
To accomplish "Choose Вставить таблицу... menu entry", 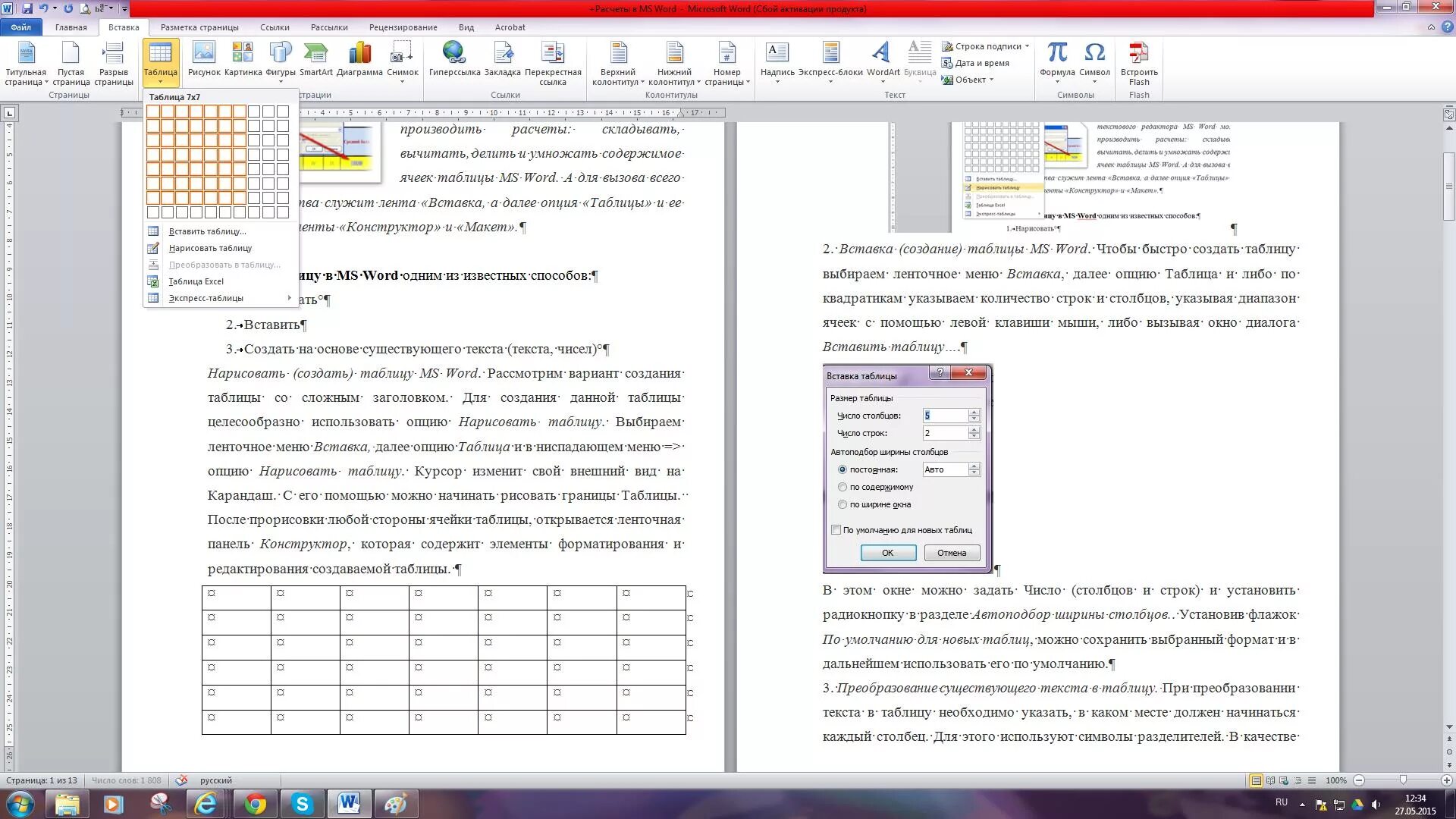I will 207,231.
